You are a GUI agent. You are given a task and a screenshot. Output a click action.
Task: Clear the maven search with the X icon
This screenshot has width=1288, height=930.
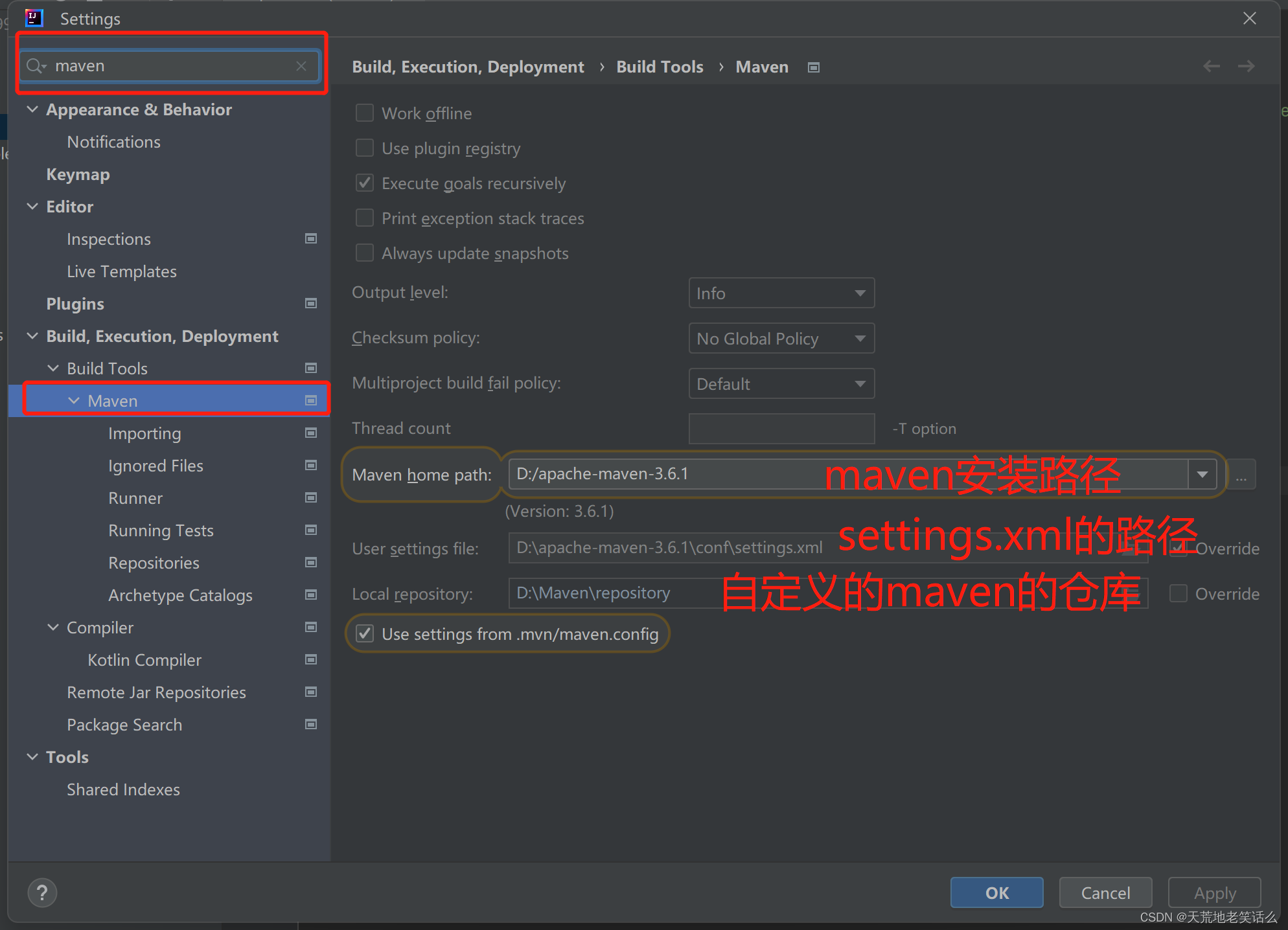point(301,65)
